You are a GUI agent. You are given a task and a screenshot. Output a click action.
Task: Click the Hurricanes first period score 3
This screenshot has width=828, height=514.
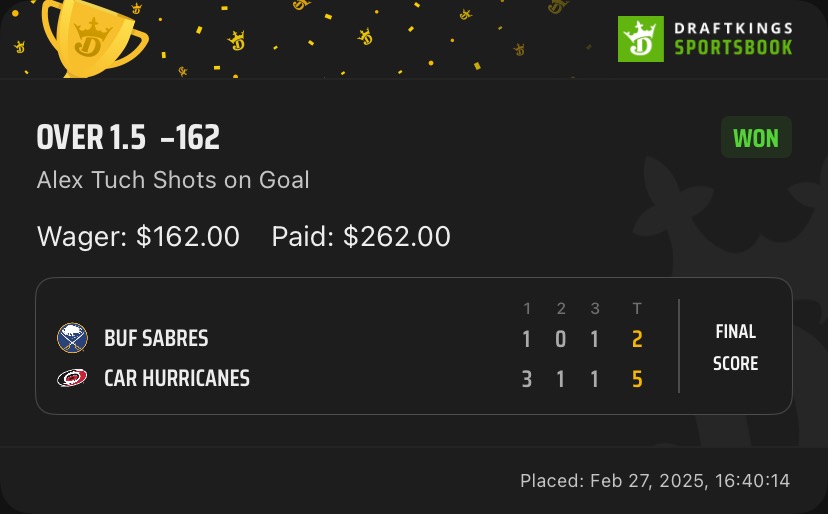[x=527, y=380]
